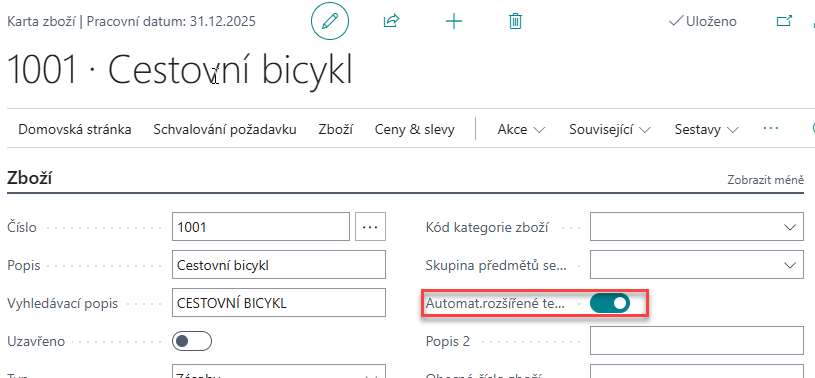This screenshot has height=378, width=815.
Task: Click the 1001 · Cestovní bicykl title
Action: point(180,70)
